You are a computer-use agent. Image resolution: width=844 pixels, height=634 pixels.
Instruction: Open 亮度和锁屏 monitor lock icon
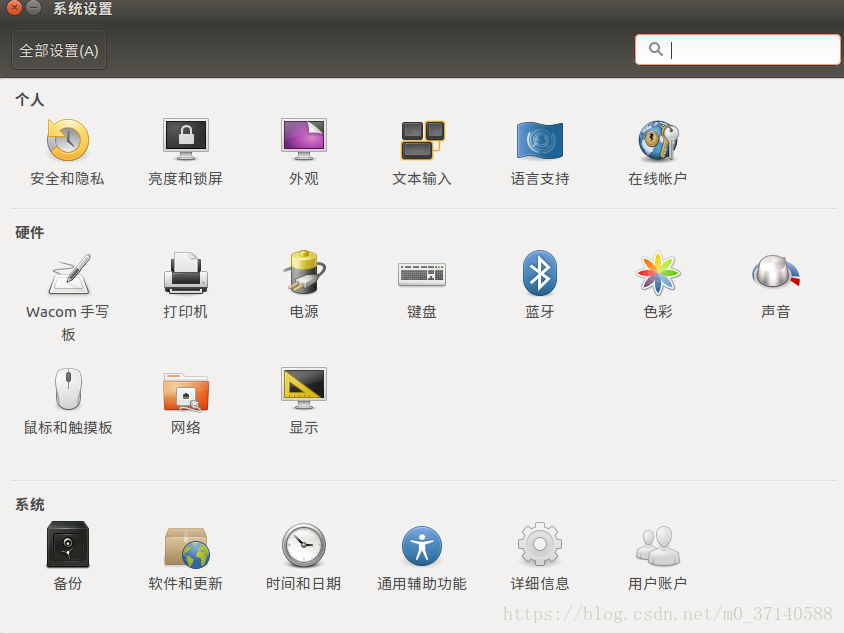(186, 139)
